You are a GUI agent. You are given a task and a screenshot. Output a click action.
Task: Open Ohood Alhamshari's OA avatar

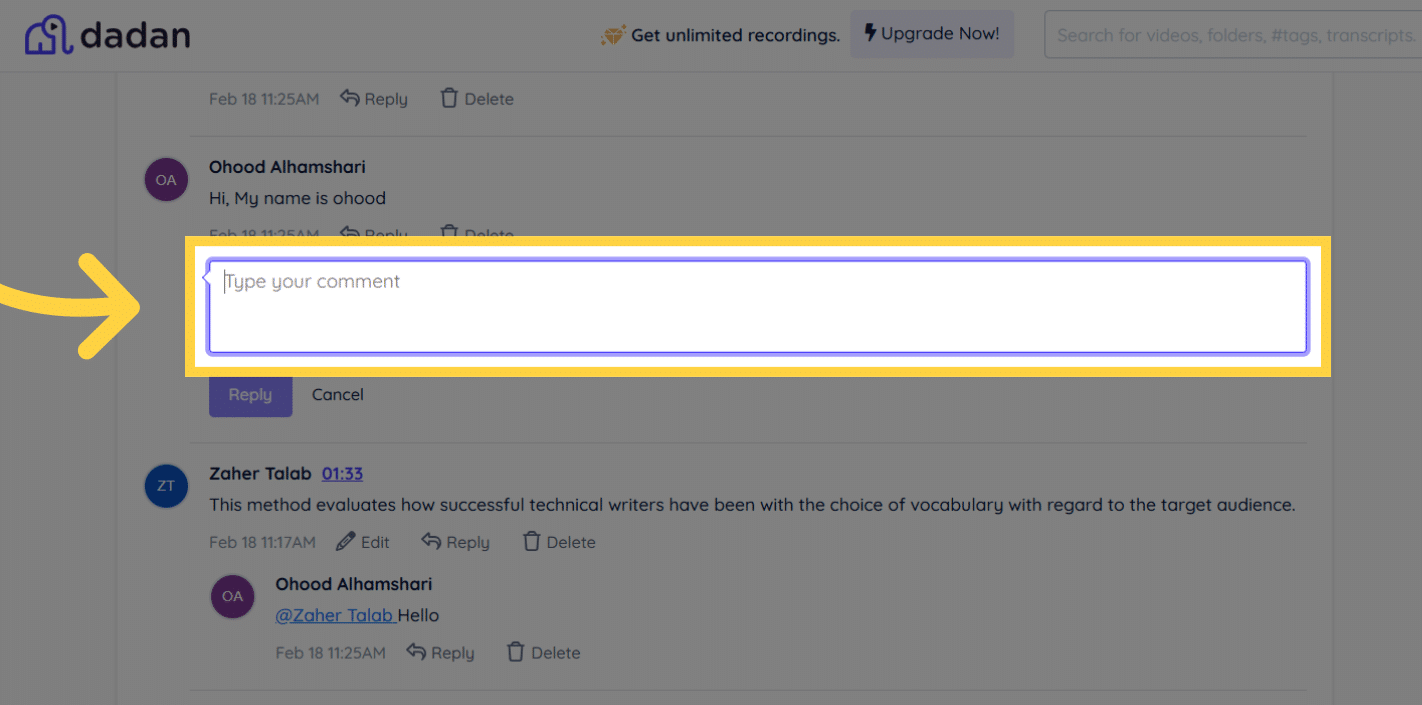(x=166, y=179)
